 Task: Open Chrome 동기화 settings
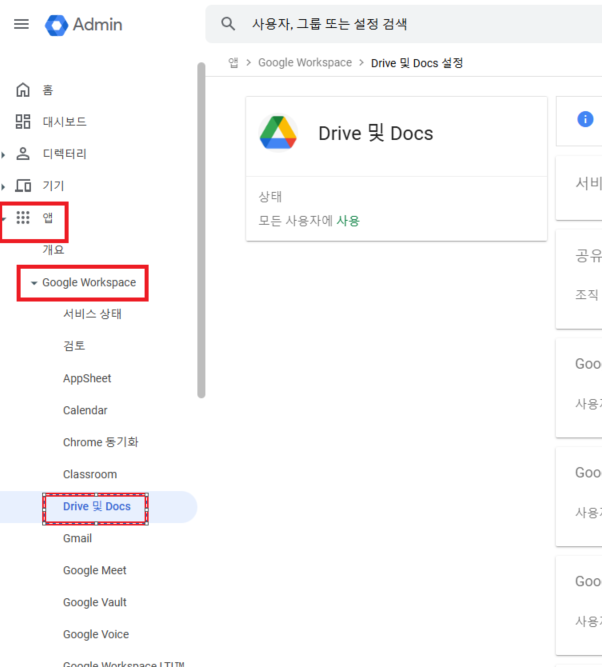100,442
